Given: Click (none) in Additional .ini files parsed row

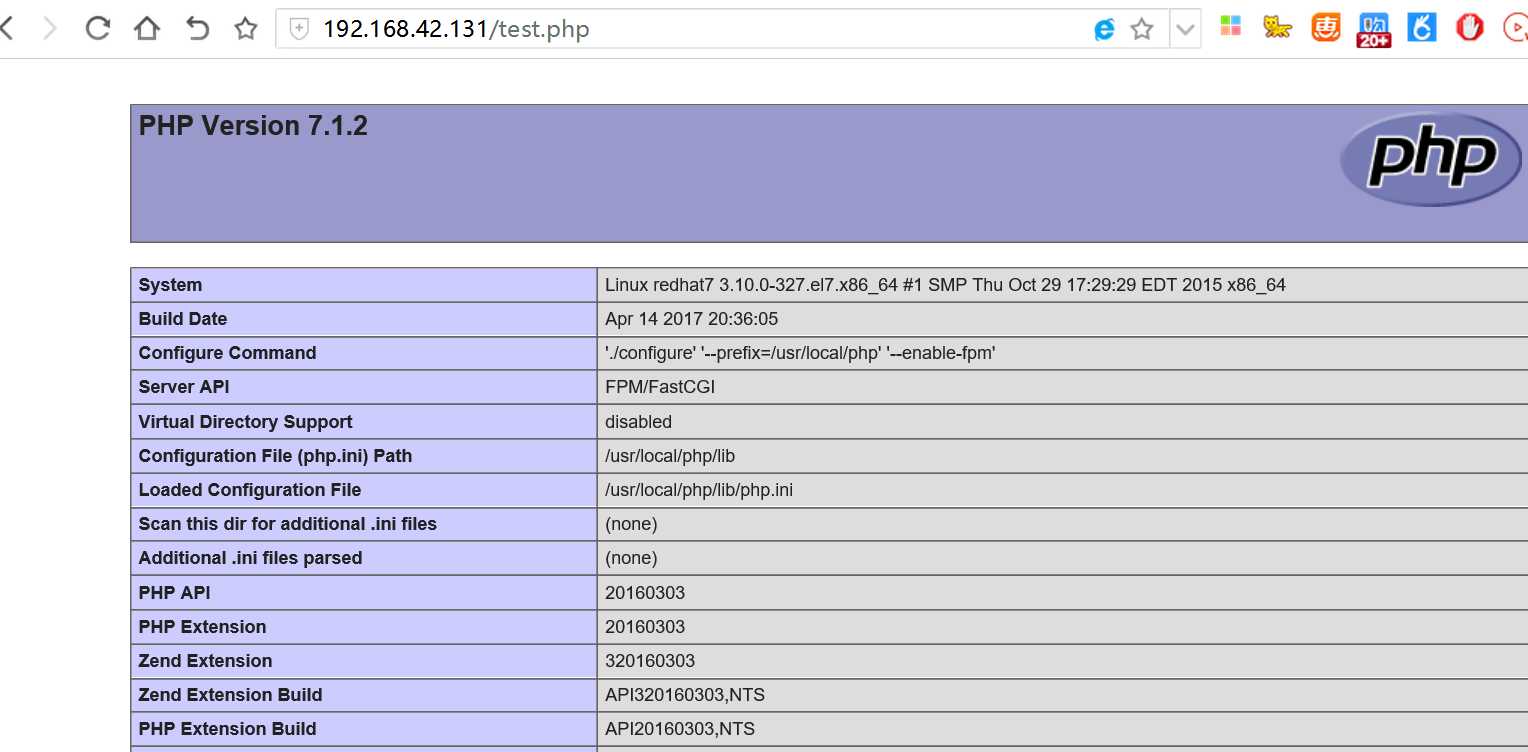Looking at the screenshot, I should (631, 558).
